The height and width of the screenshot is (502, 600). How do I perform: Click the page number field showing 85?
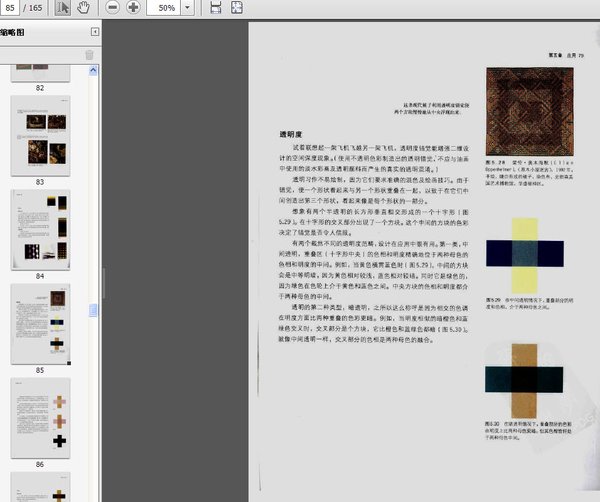[x=10, y=8]
